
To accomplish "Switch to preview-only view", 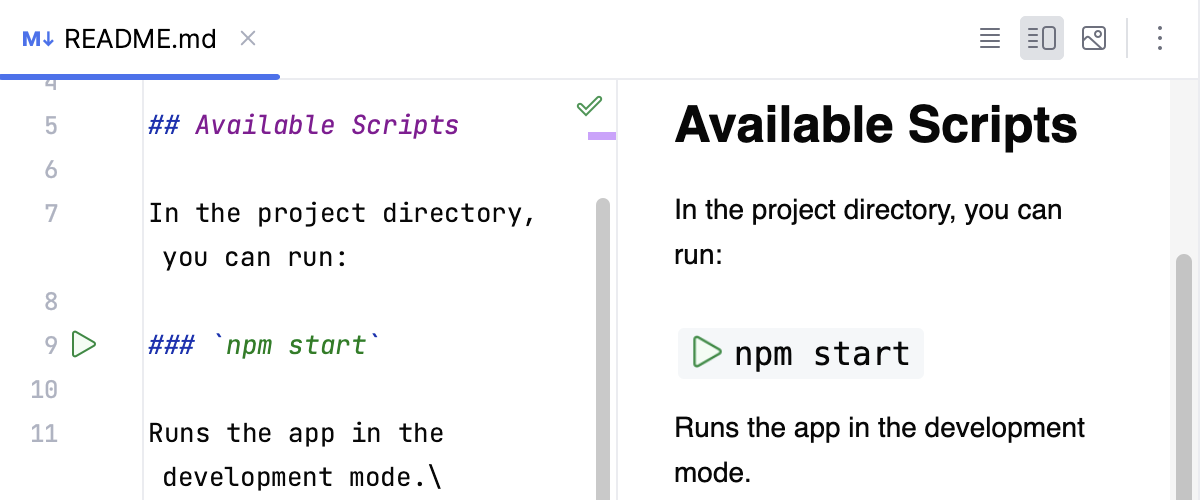I will [1094, 39].
